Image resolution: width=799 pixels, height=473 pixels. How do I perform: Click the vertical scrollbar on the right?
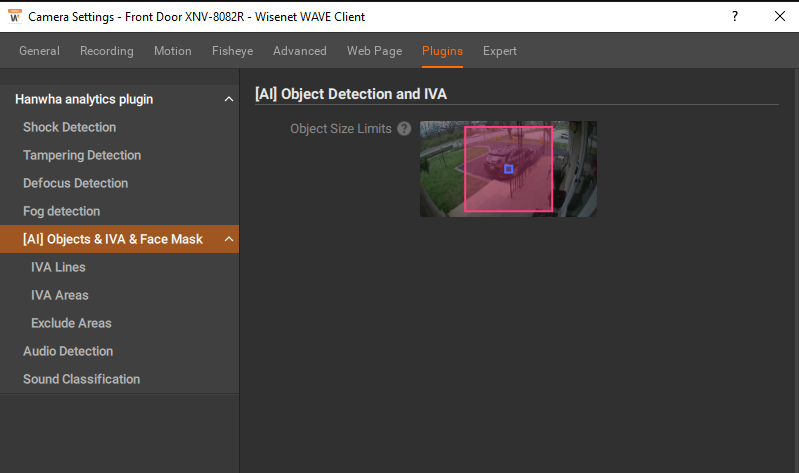tap(796, 271)
